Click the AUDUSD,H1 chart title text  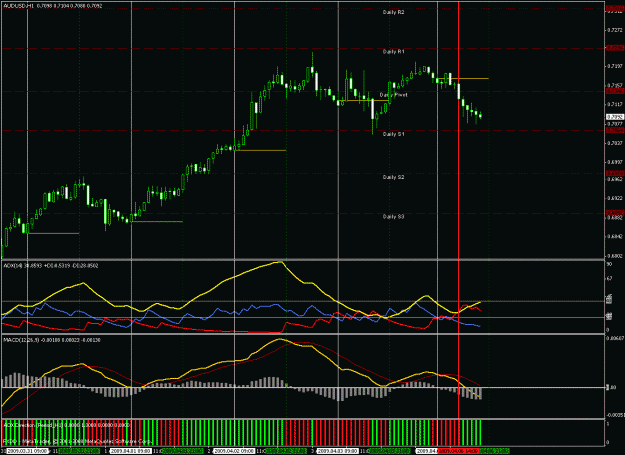53,6
